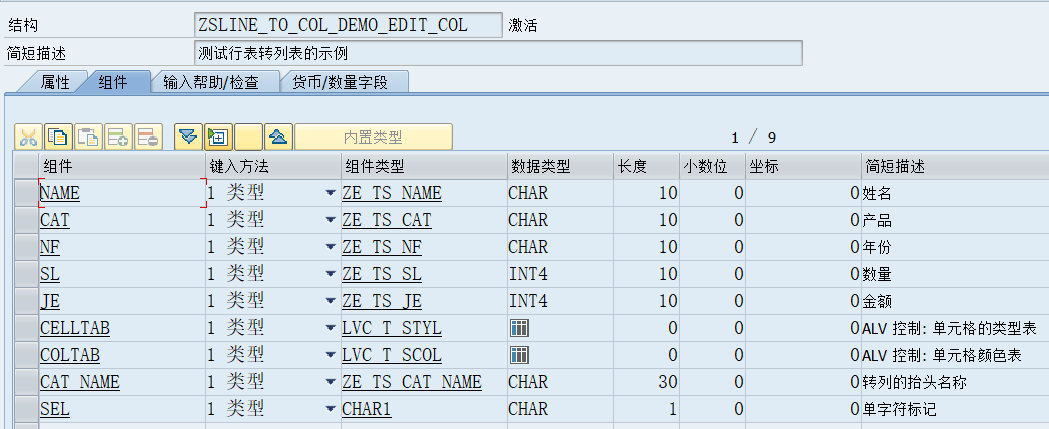
Task: Switch to the 组件 tab
Action: coord(112,82)
